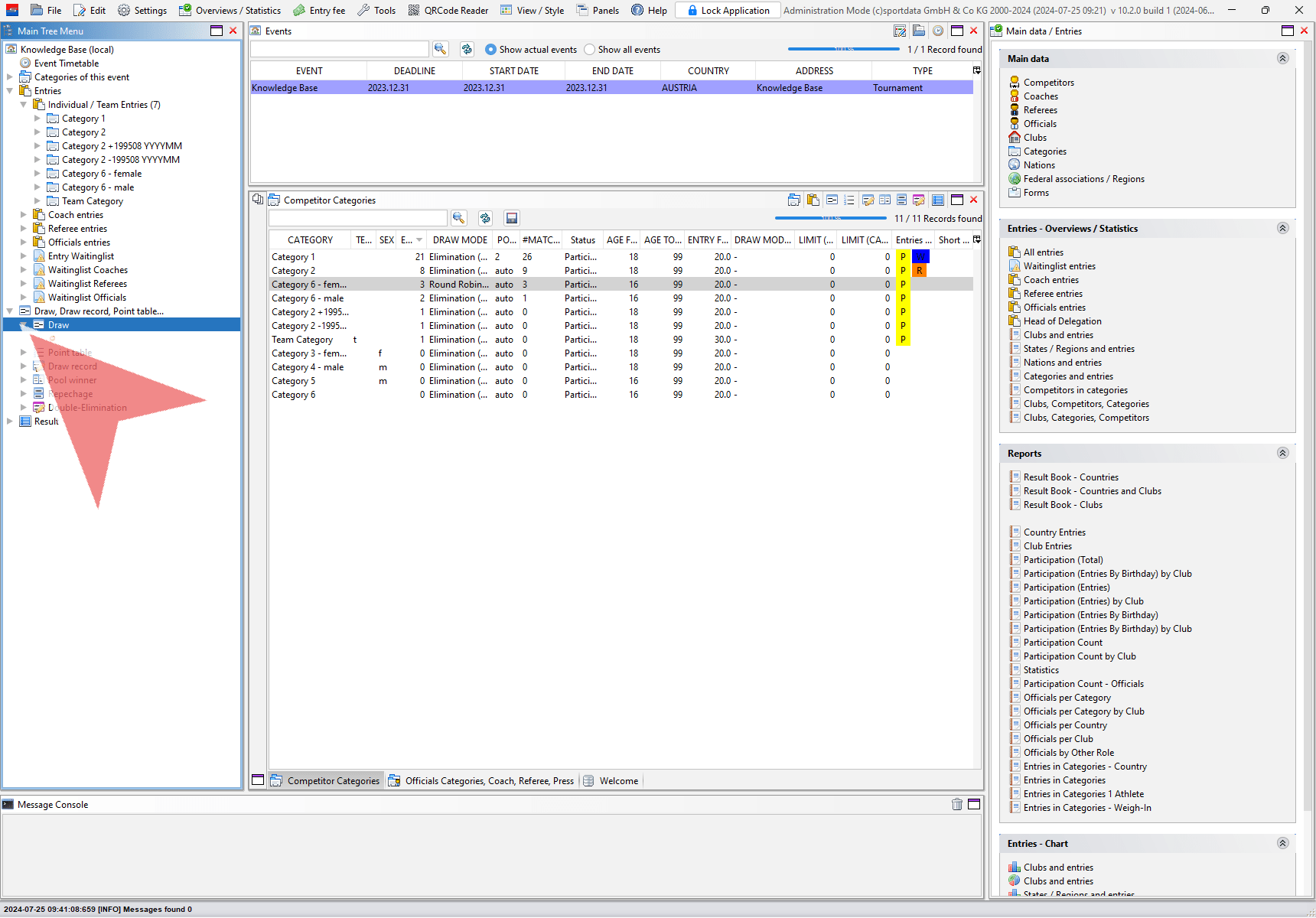Clear the Message Console with trash icon

click(x=956, y=804)
